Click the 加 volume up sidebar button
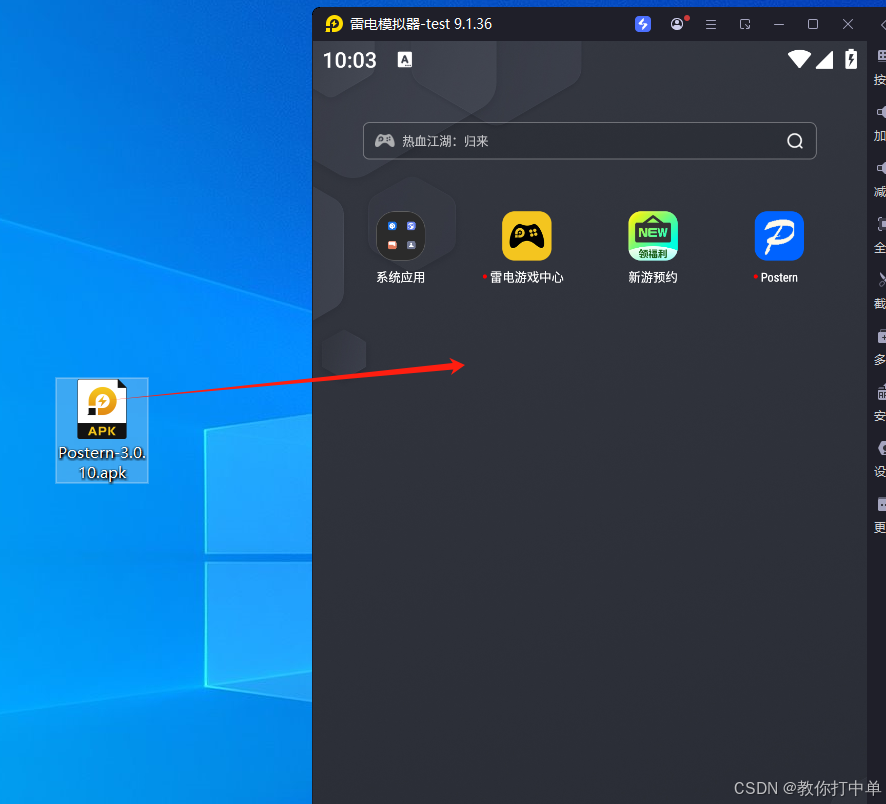Screen dimensions: 886x804 (x=880, y=123)
